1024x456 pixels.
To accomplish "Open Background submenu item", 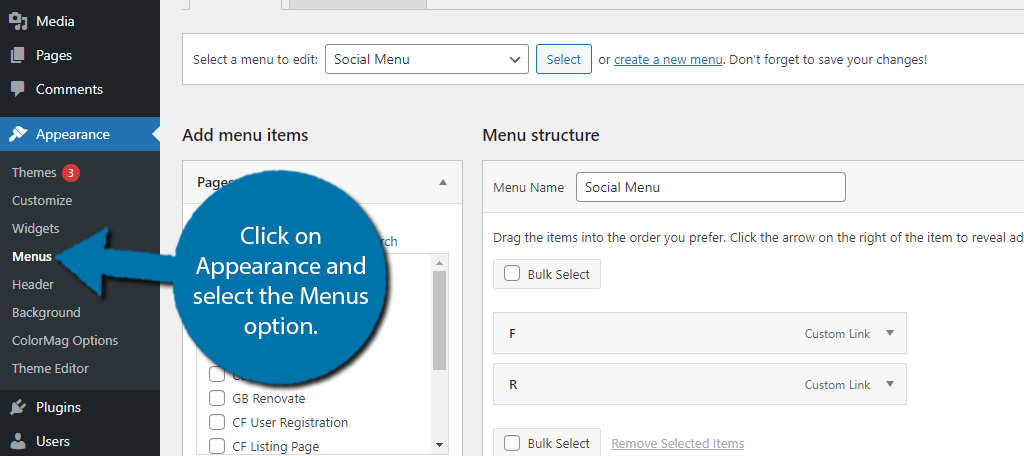I will click(46, 313).
